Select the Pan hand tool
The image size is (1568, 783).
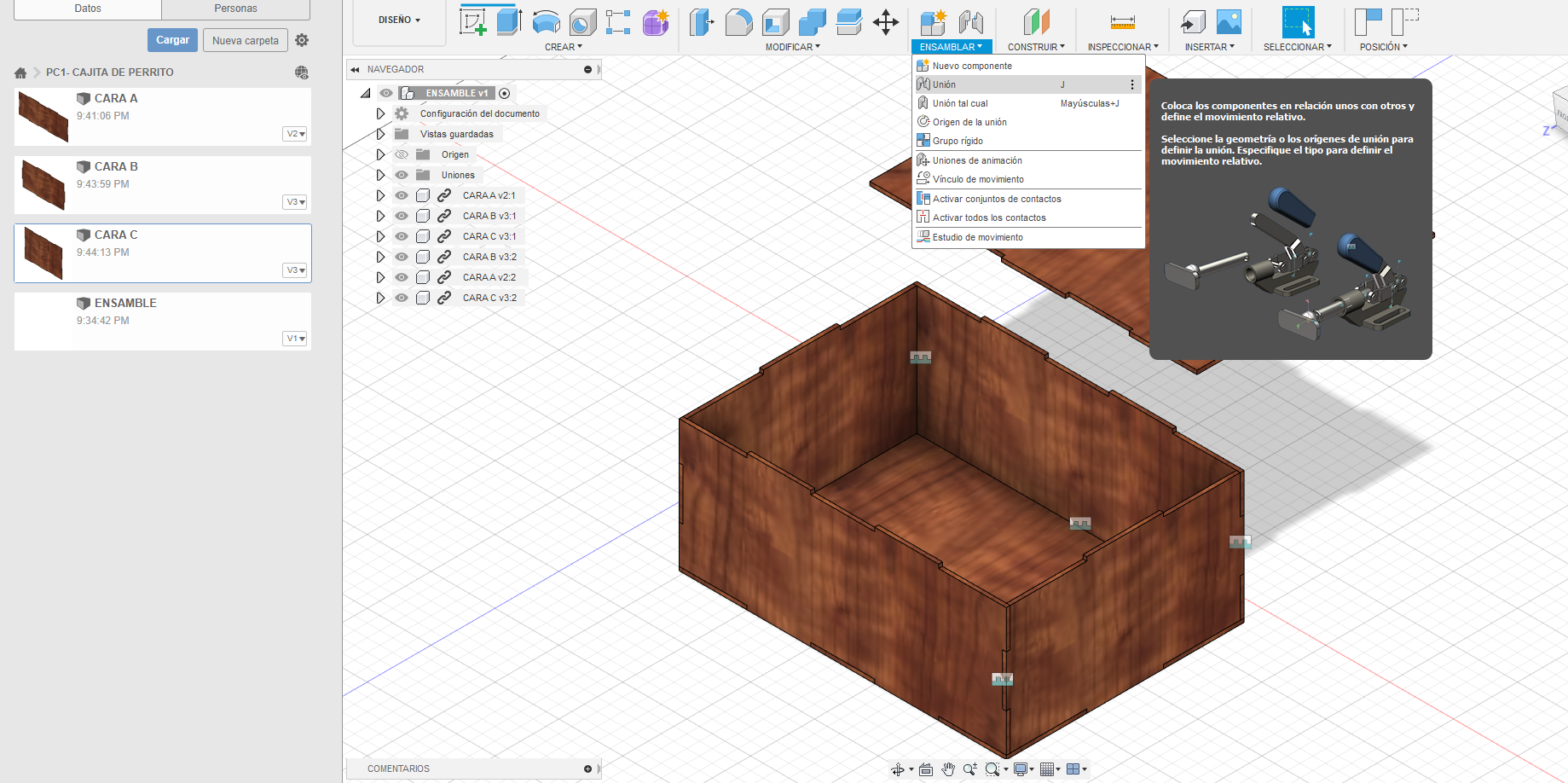(x=948, y=769)
